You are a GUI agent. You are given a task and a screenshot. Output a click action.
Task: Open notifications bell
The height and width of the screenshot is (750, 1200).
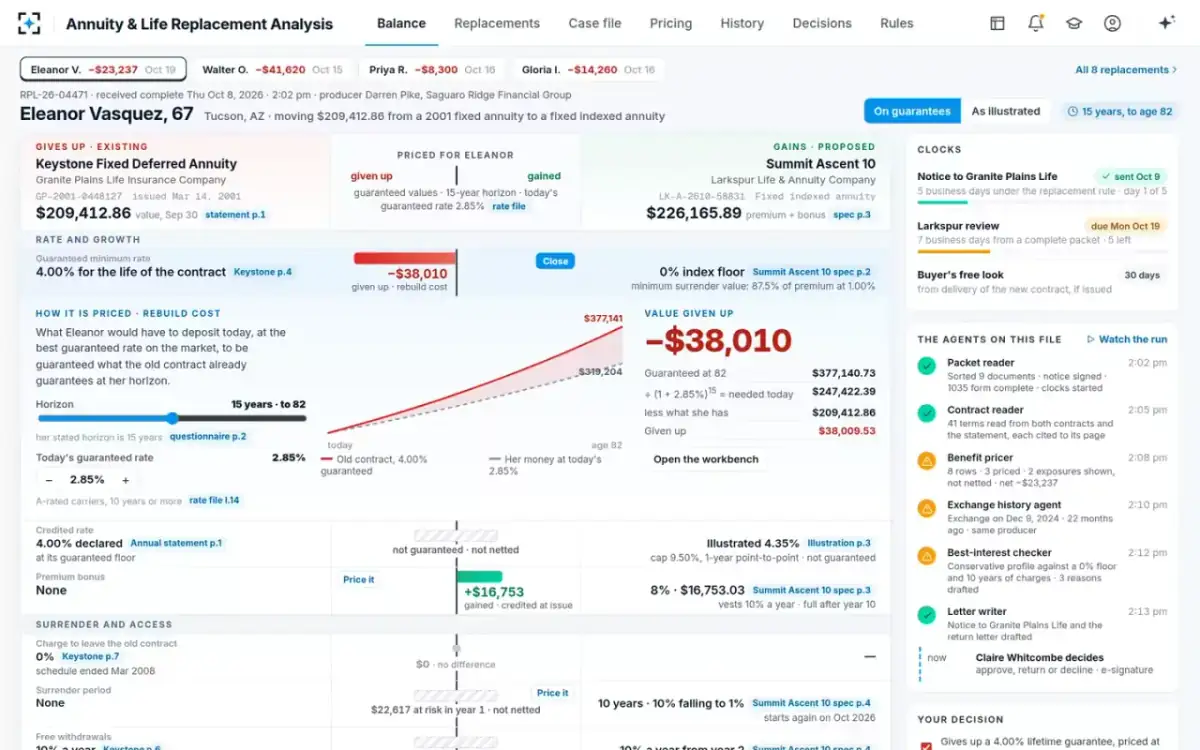click(x=1036, y=23)
